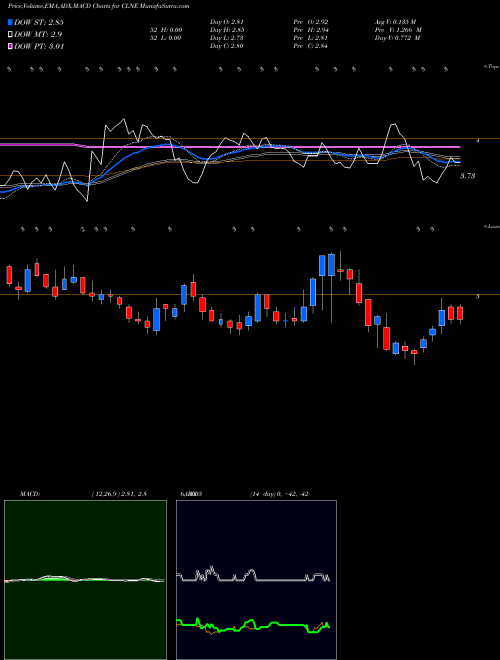Click the 'Pre C: 2.84' value
This screenshot has width=500, height=660.
[311, 46]
